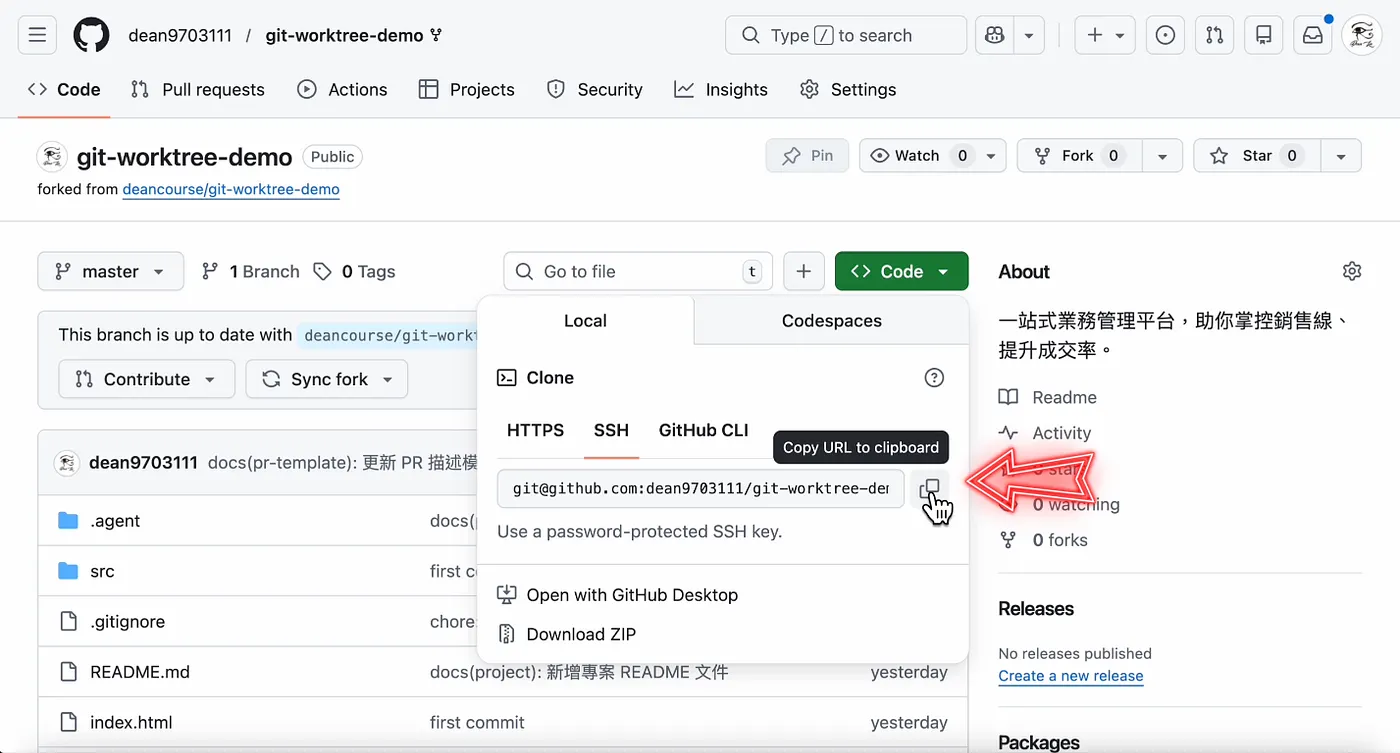Image resolution: width=1400 pixels, height=753 pixels.
Task: Open the clone help question-mark icon
Action: pos(934,378)
